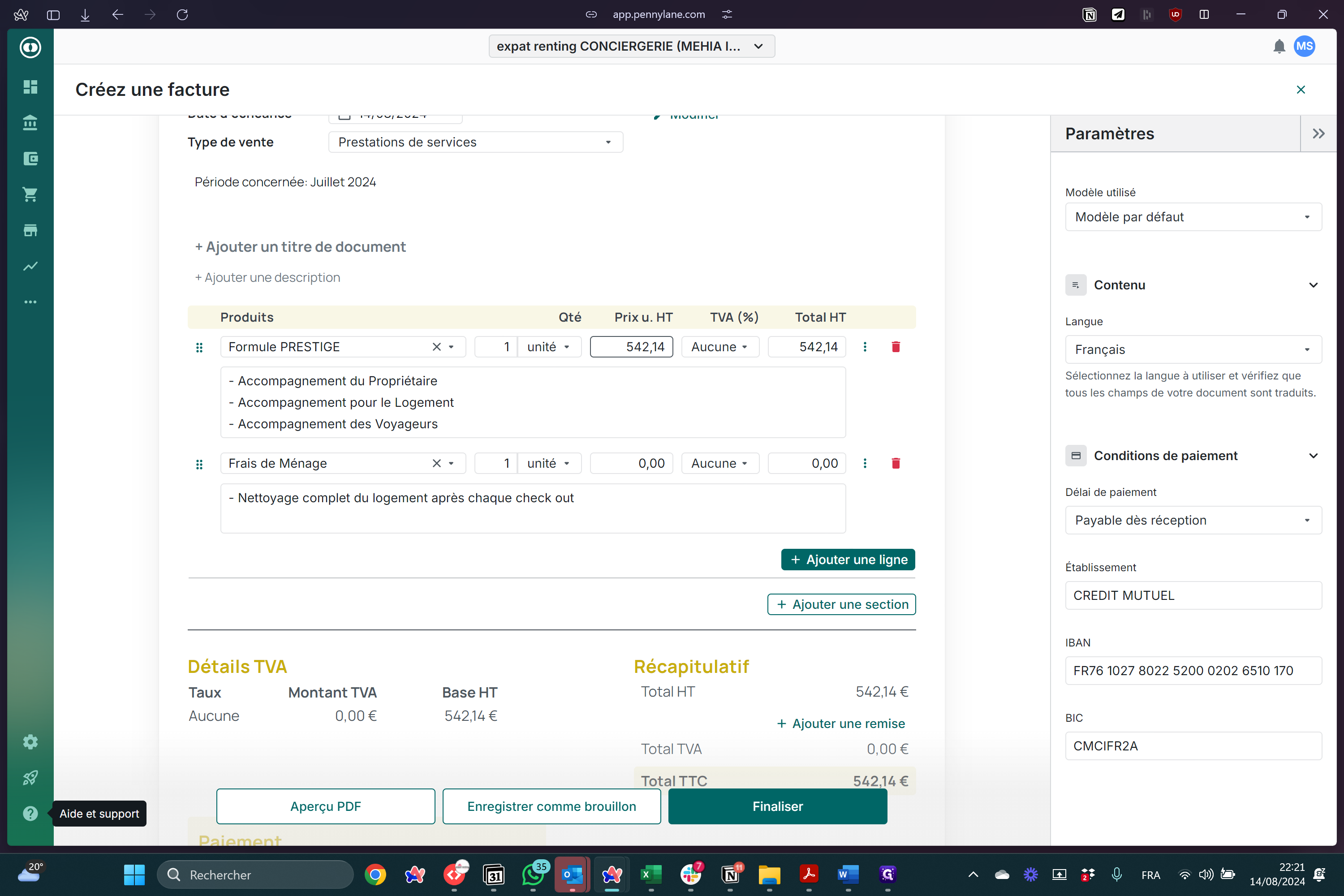Open the shopping cart icon in sidebar
This screenshot has width=1344, height=896.
point(30,194)
